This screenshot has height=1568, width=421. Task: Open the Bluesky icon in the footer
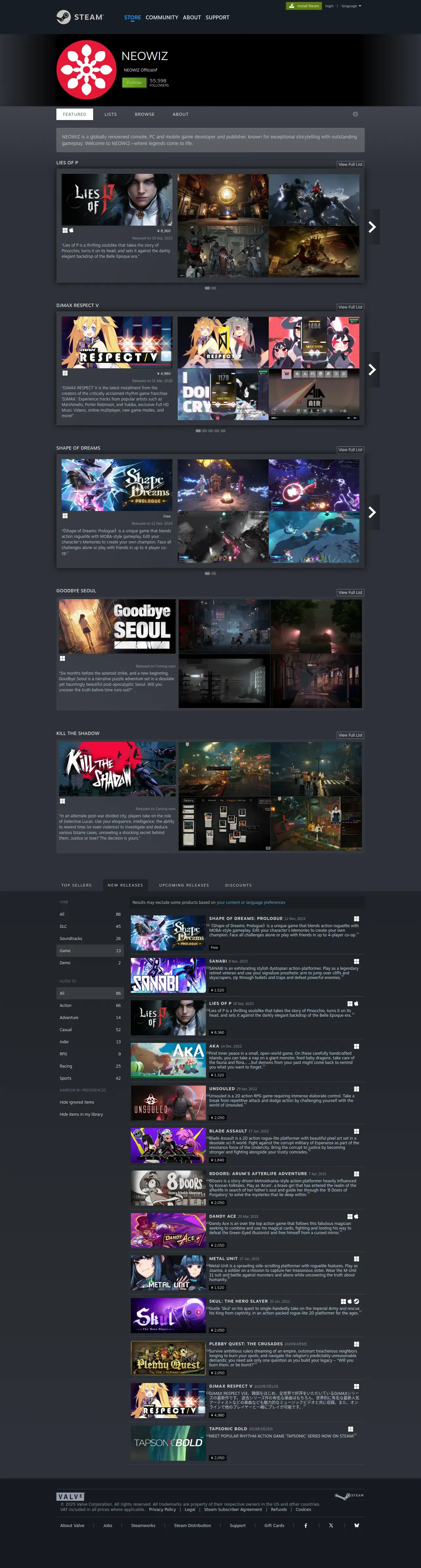click(x=356, y=1525)
